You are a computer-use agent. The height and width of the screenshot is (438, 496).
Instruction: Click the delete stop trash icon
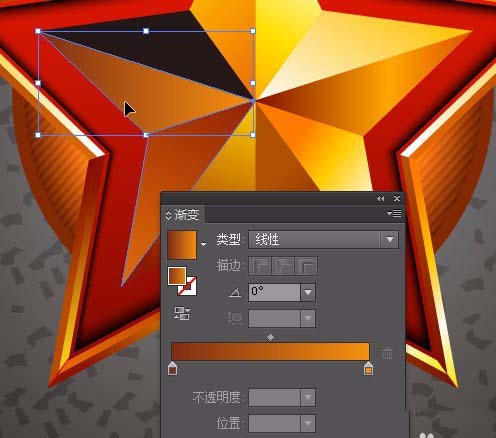[387, 353]
